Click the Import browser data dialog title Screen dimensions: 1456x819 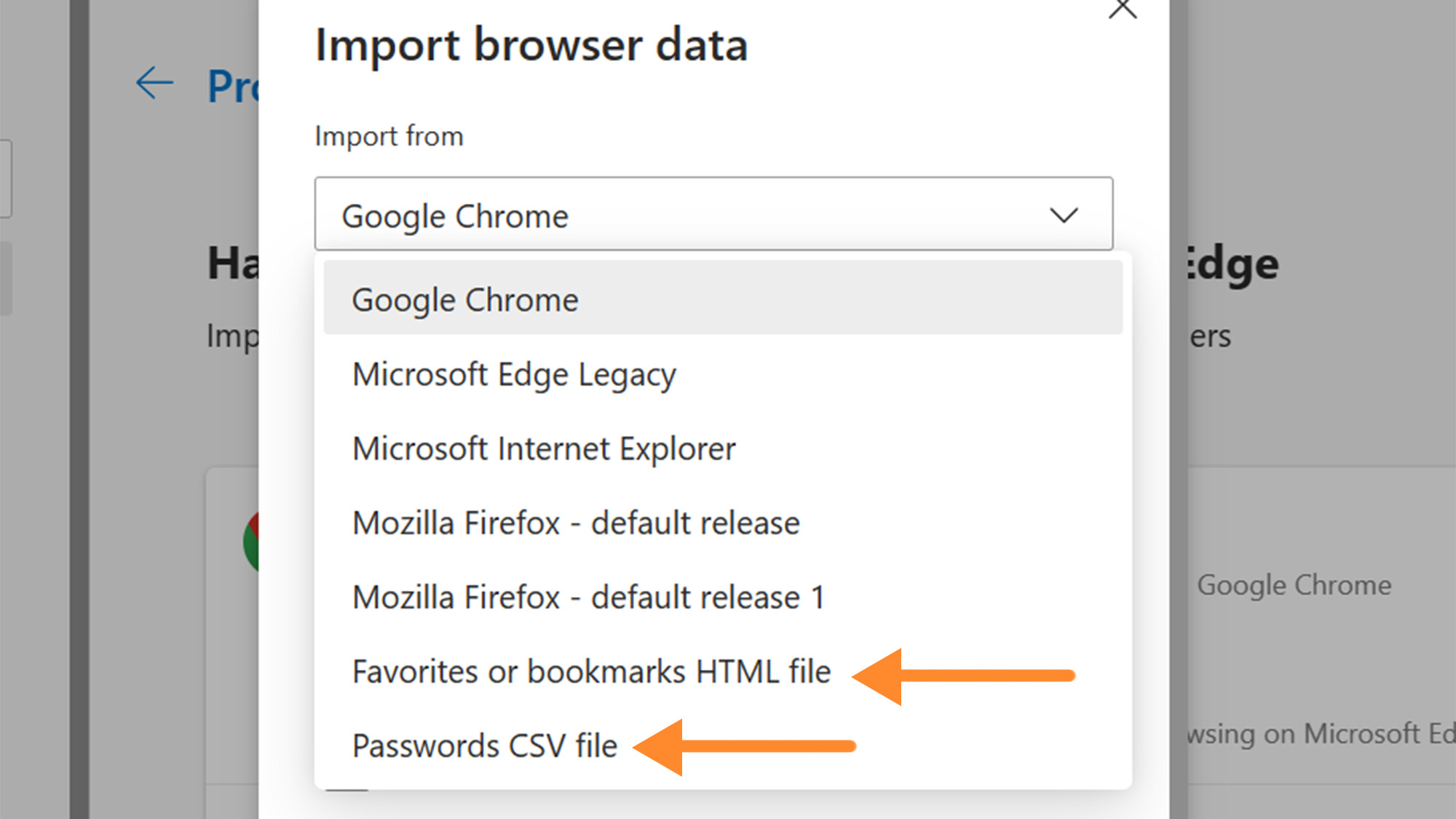(531, 45)
